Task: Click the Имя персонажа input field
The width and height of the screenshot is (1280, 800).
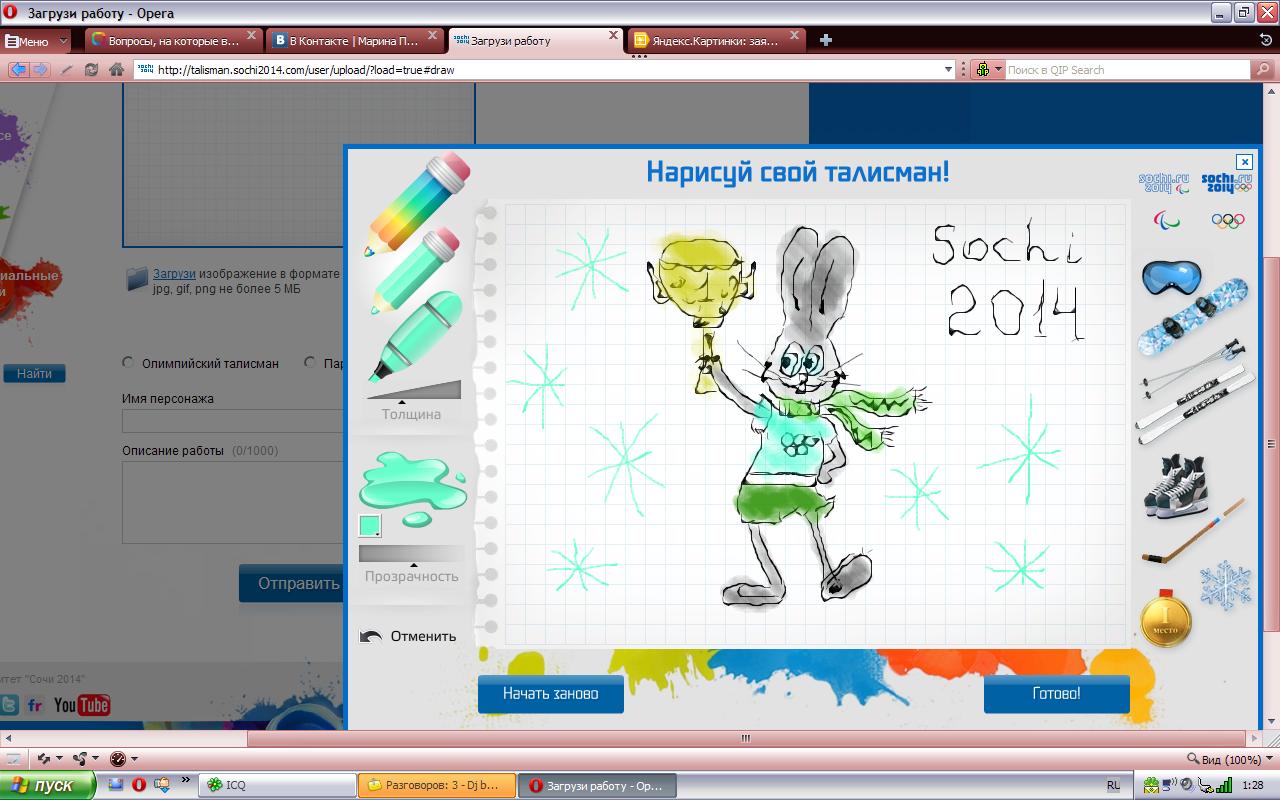Action: click(x=233, y=420)
